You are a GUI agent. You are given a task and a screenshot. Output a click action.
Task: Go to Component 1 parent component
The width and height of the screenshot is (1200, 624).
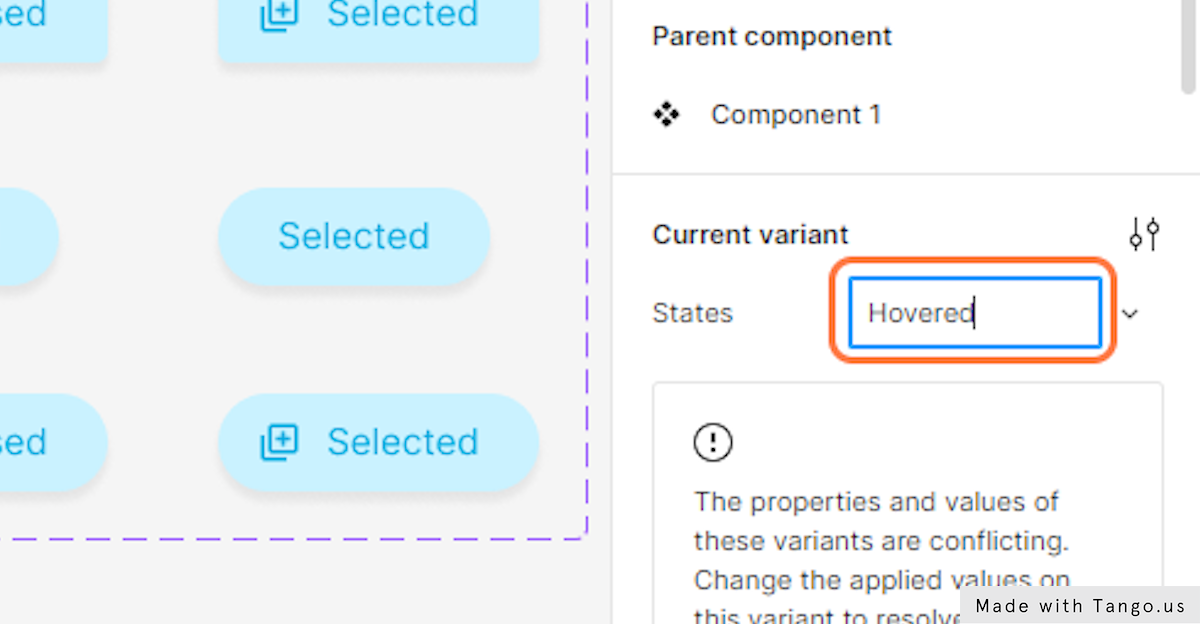(x=796, y=115)
